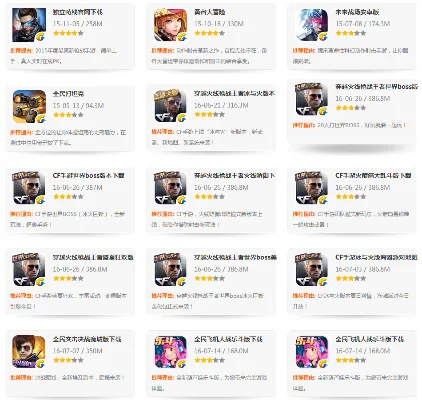Click the star rating under 16-07-07 / 350M
Image resolution: width=422 pixels, height=400 pixels.
click(x=68, y=360)
